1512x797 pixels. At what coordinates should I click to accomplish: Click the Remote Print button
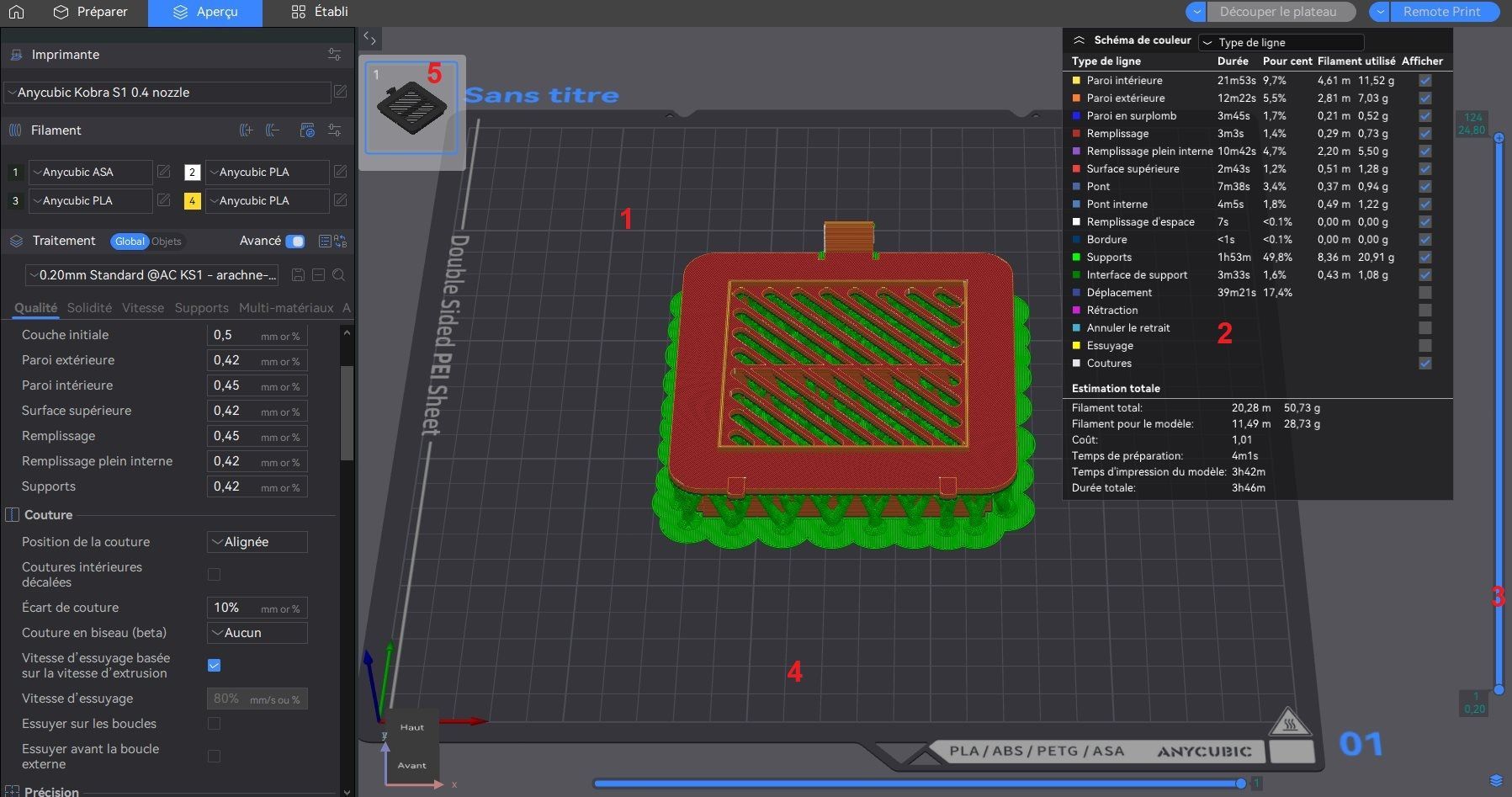click(x=1441, y=12)
